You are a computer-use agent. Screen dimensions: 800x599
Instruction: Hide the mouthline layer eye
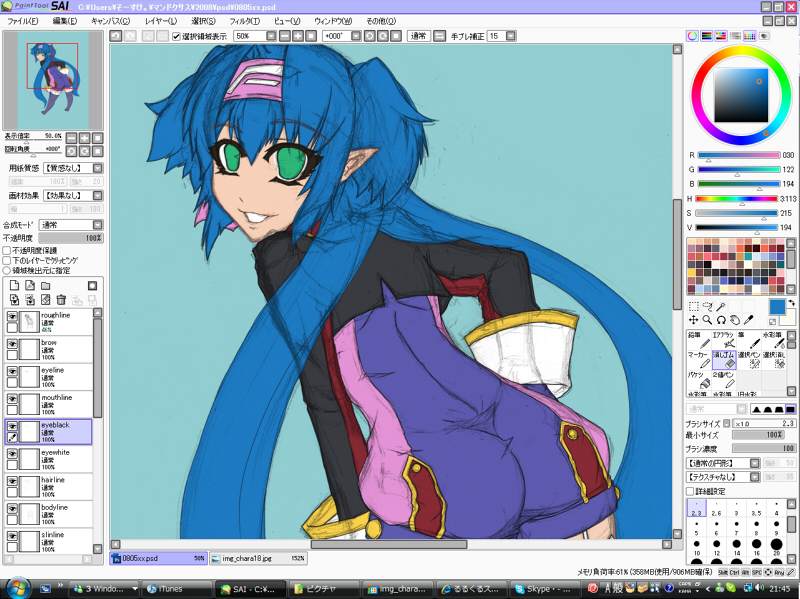point(12,399)
